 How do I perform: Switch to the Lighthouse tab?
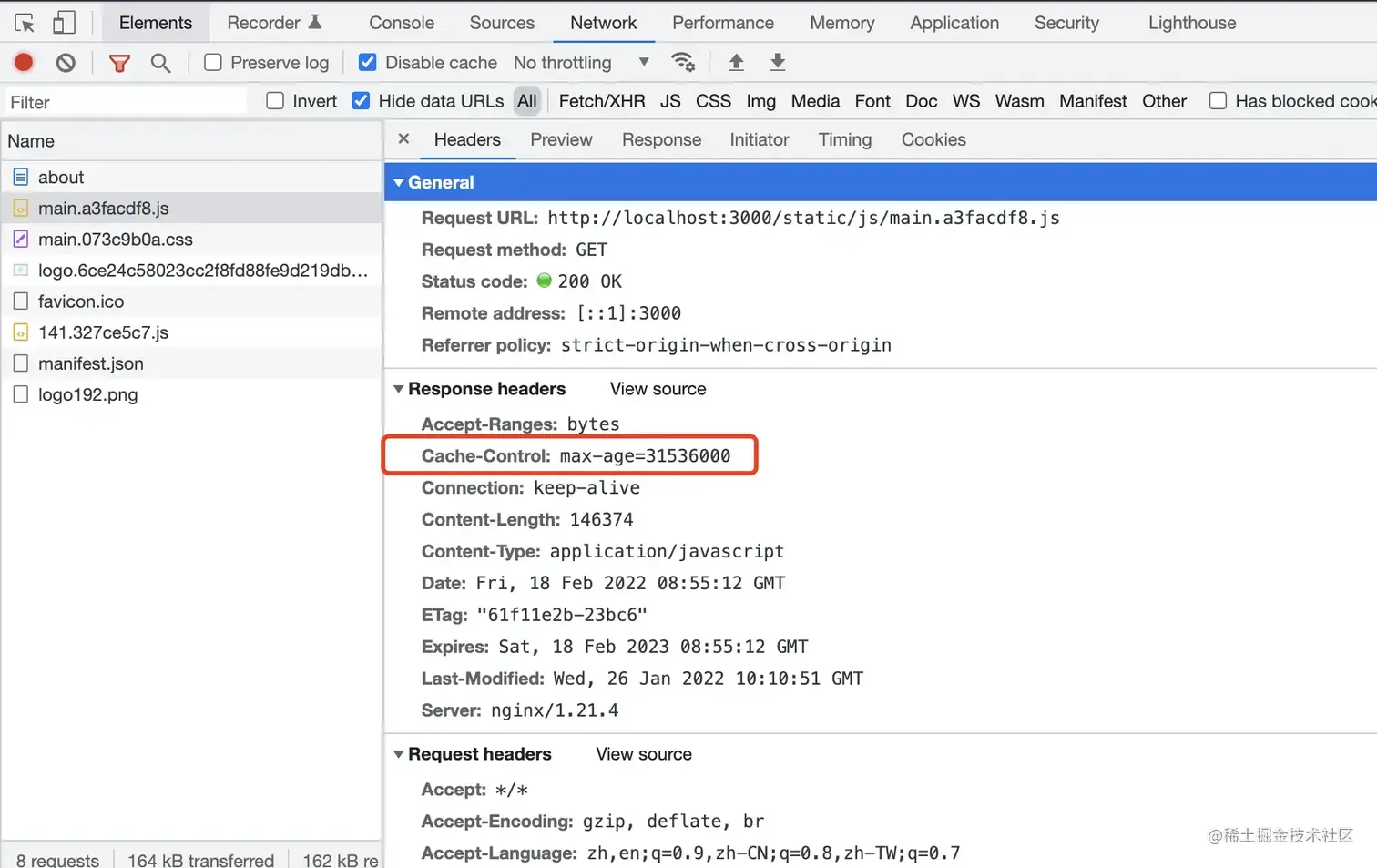click(1192, 23)
